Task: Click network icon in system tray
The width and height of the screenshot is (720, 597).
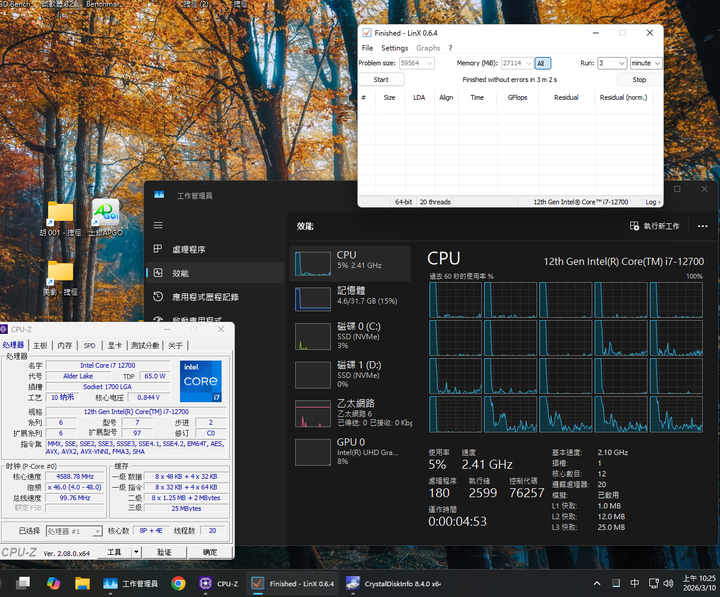Action: tap(653, 583)
